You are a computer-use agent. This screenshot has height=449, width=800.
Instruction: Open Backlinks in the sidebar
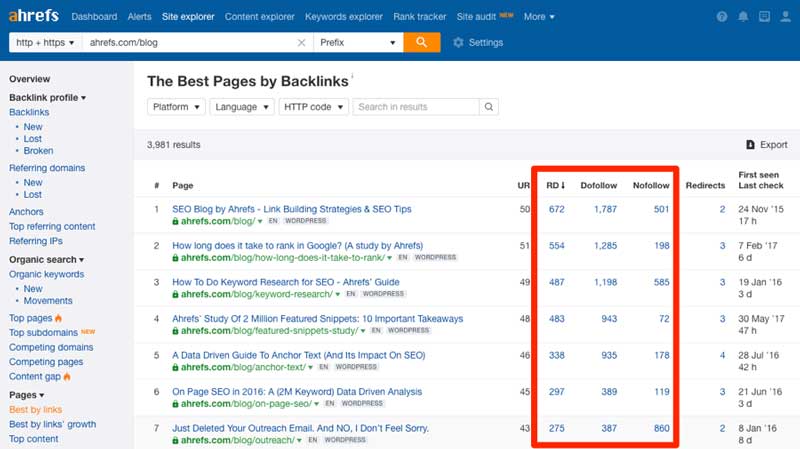pos(29,112)
